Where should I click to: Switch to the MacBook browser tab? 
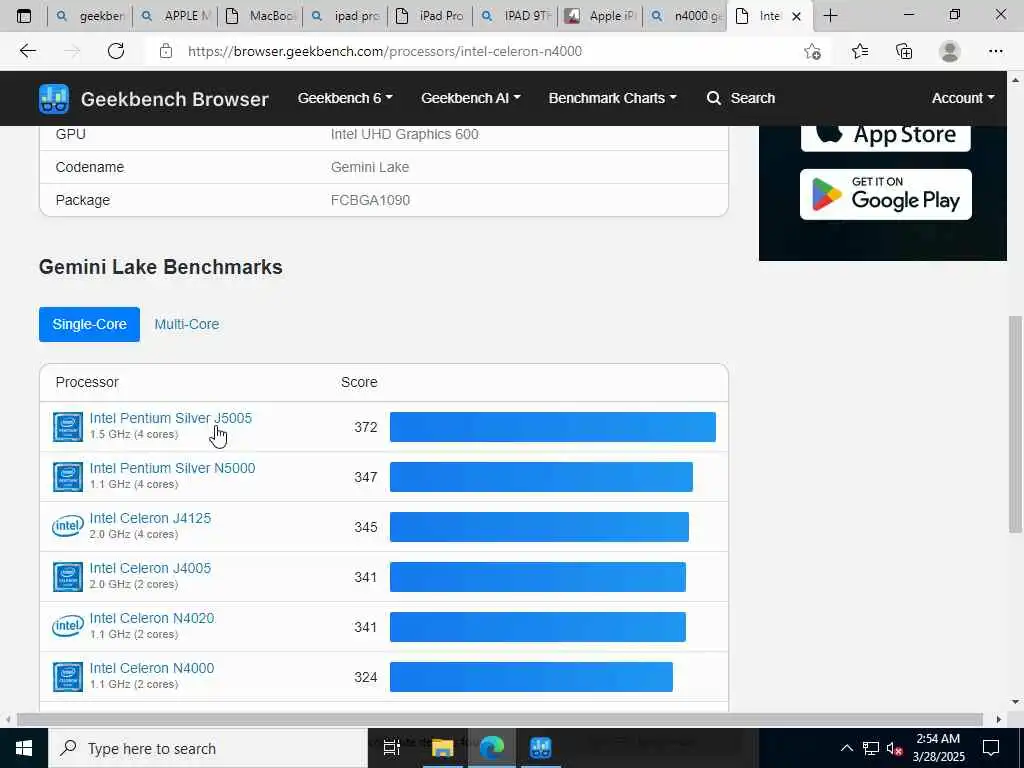tap(261, 16)
